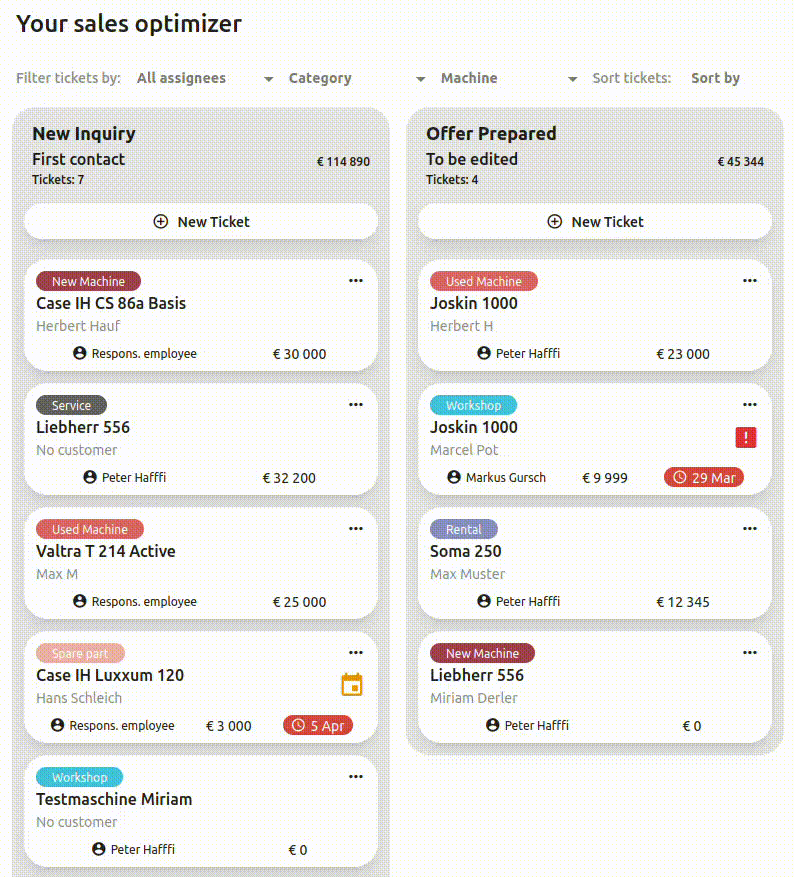The height and width of the screenshot is (877, 794).
Task: Open three-dot menu on Workshop Joskin 1000 ticket
Action: tap(750, 405)
